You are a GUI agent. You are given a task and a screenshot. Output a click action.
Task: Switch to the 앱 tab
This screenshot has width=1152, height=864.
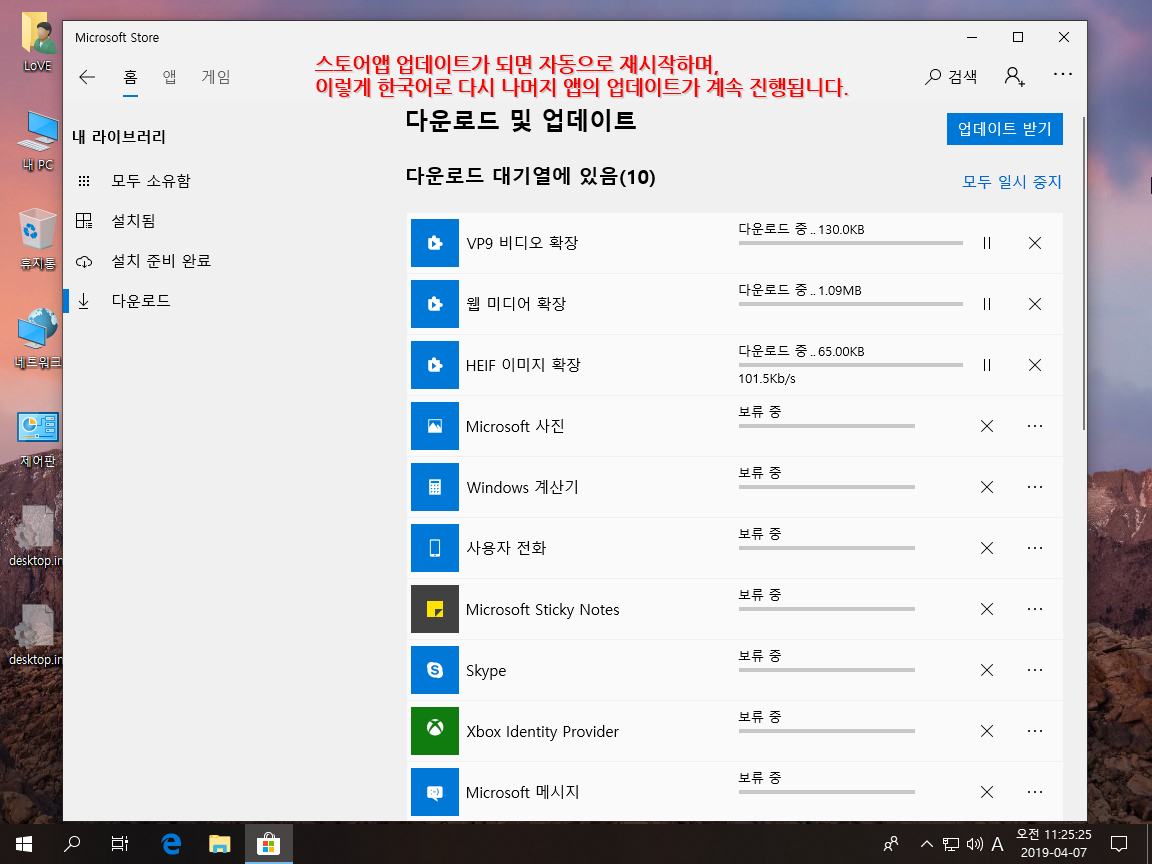(x=170, y=77)
